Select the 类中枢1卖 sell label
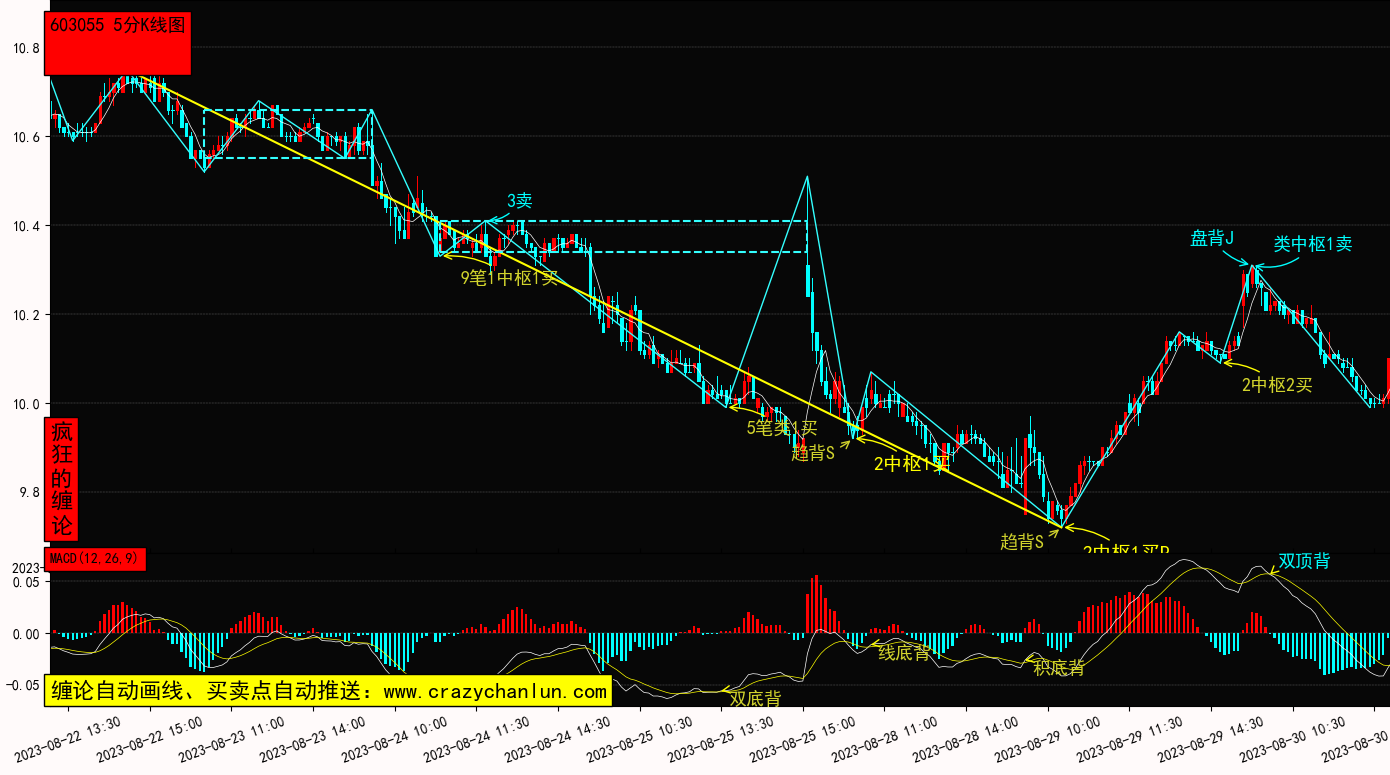 (1312, 243)
